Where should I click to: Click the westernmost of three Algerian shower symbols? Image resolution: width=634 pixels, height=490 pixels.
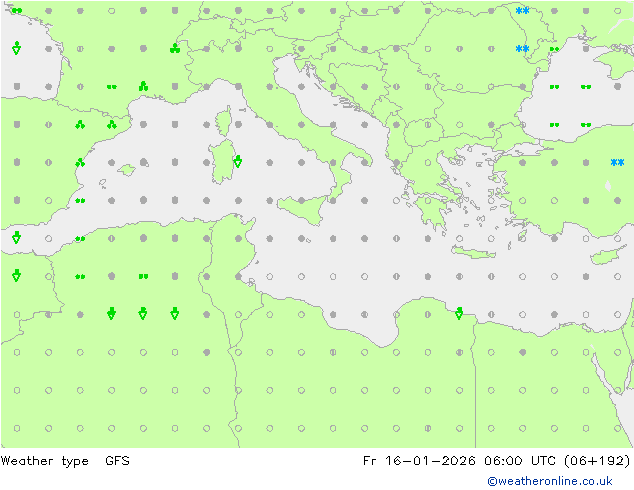coord(112,313)
